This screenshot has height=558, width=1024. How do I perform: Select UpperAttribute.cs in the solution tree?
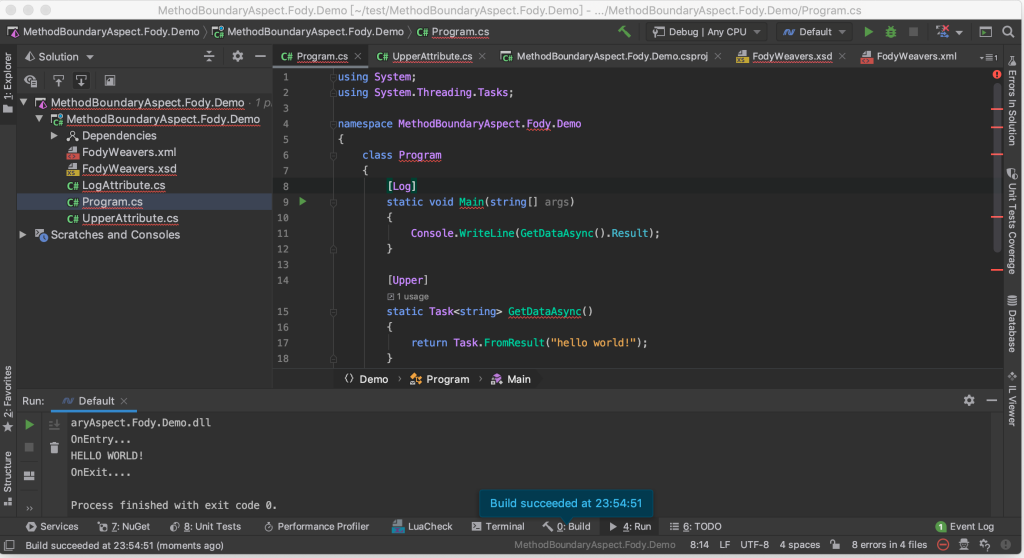[x=130, y=218]
